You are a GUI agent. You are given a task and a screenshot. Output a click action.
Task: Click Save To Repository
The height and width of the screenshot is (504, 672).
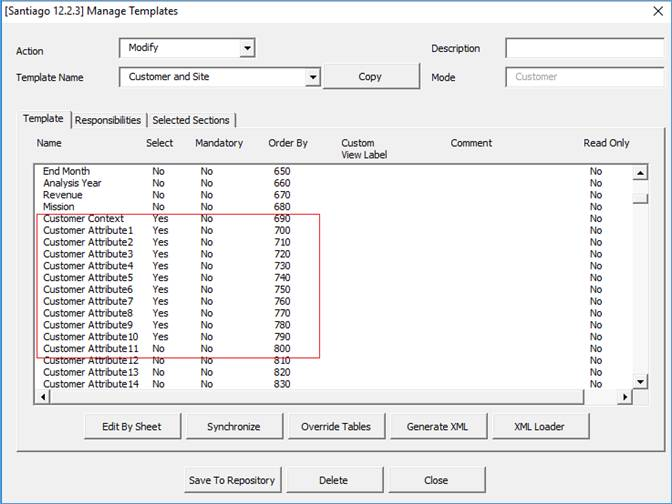tap(232, 480)
